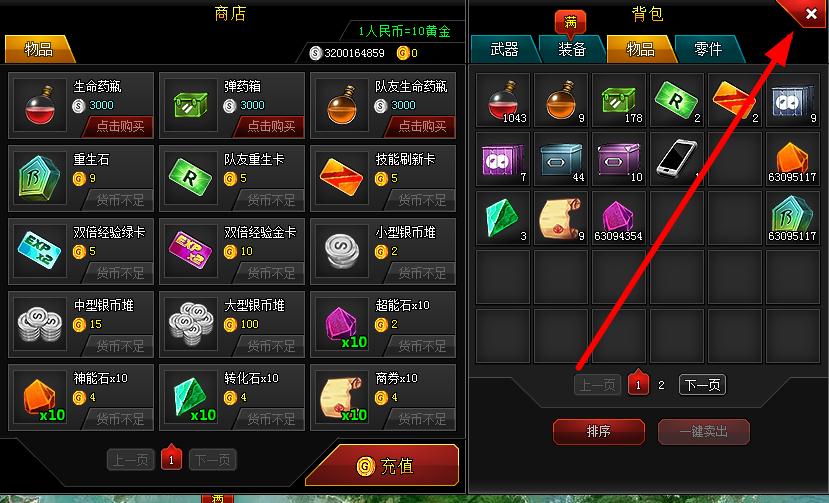
Task: Go to backpack page 2
Action: (x=661, y=385)
